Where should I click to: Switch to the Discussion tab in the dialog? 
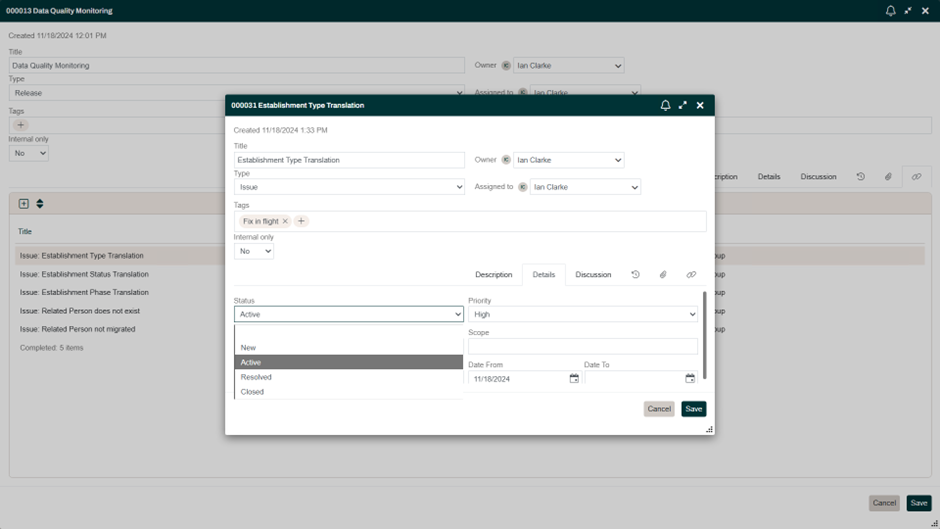pyautogui.click(x=593, y=274)
